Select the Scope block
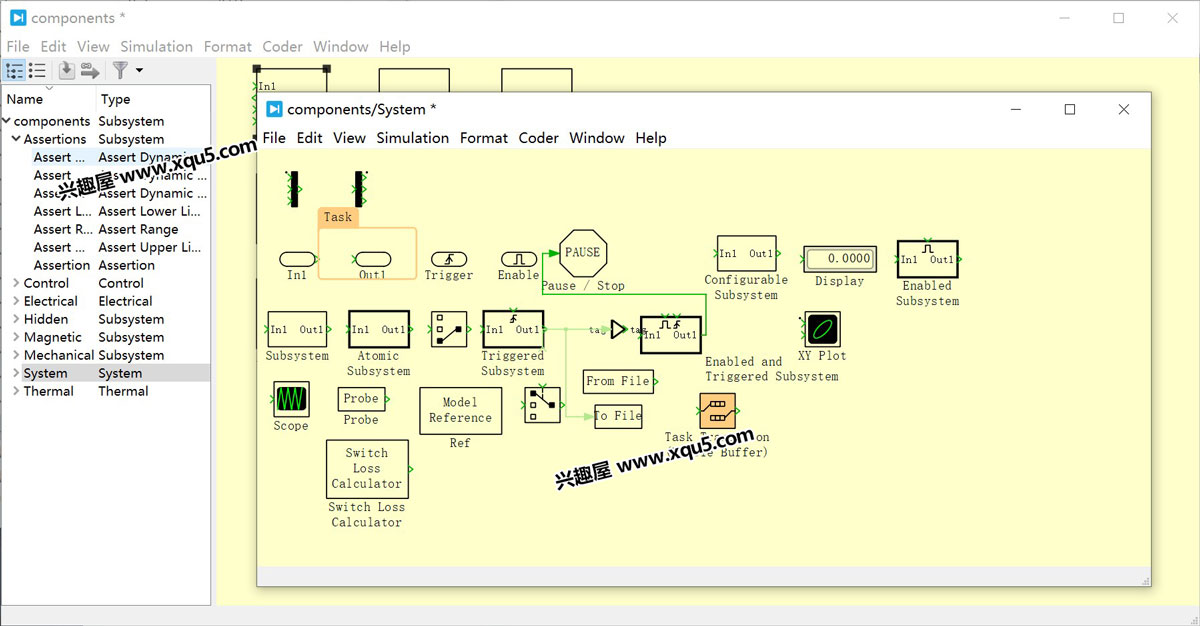1200x626 pixels. 291,399
